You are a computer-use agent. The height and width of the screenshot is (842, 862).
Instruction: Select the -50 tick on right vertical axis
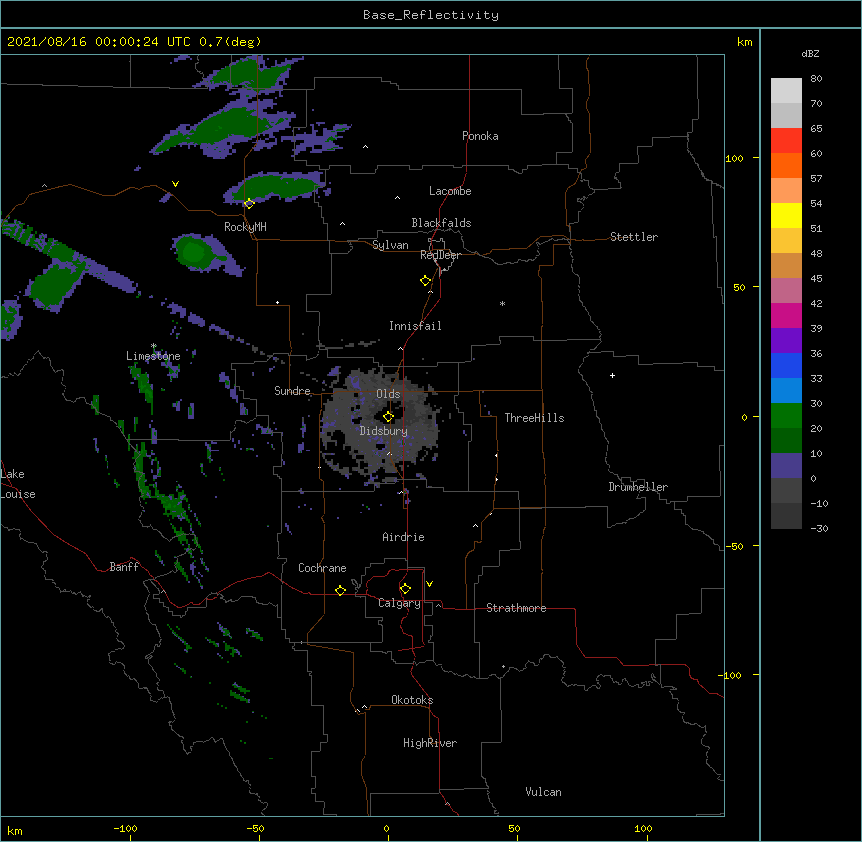734,546
